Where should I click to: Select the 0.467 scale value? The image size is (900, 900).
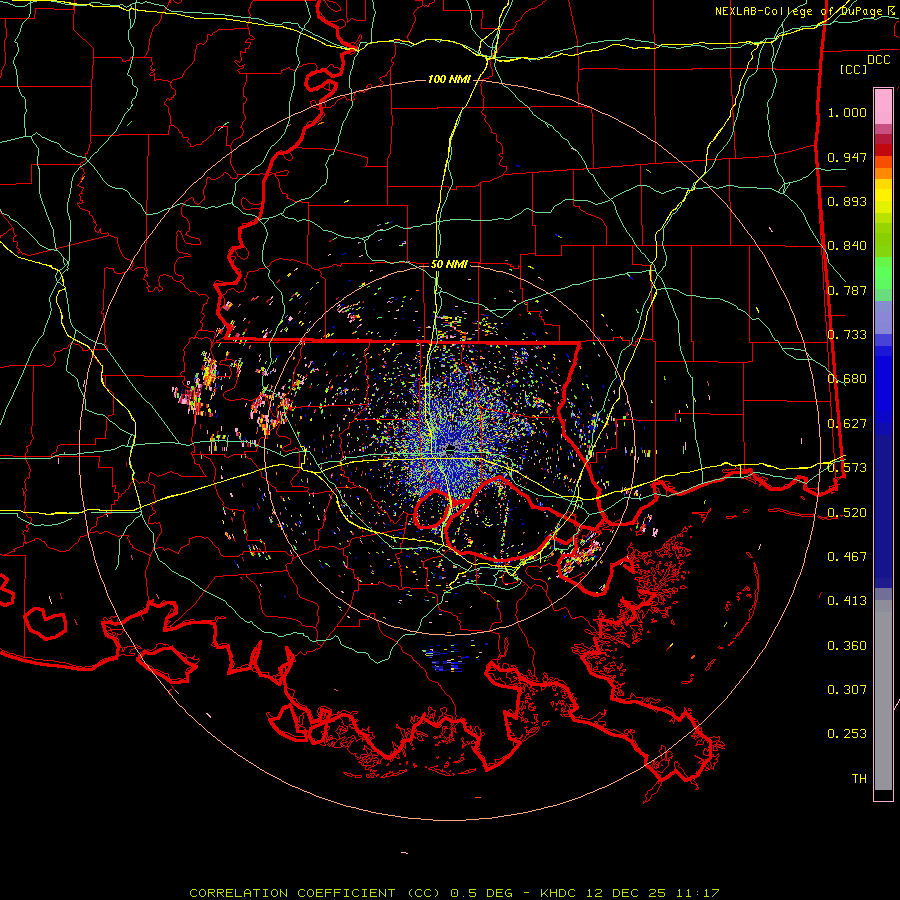coord(847,557)
